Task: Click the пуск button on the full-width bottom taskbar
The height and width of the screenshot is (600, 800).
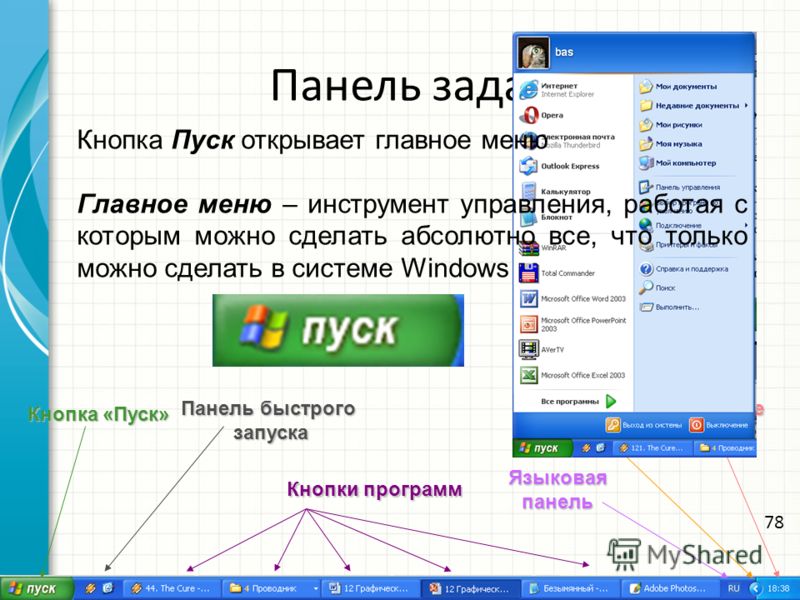Action: [37, 588]
